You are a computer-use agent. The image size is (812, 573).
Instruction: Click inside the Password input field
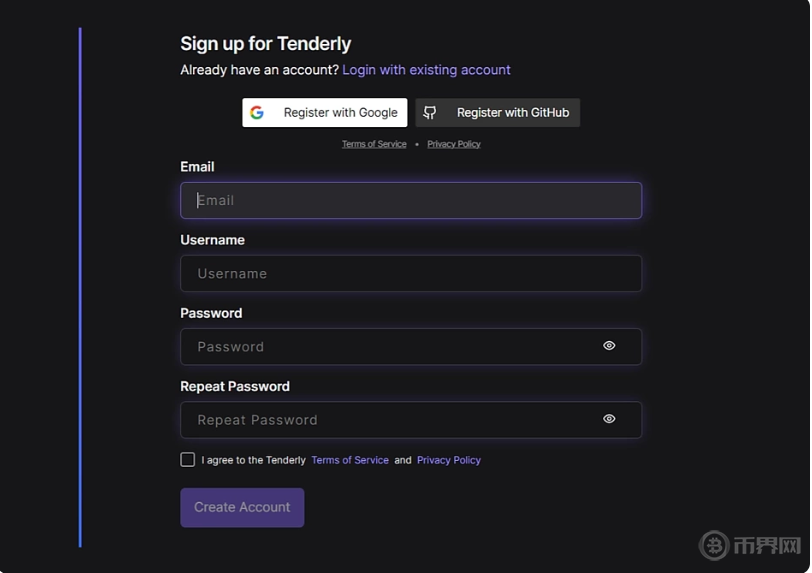pos(390,346)
